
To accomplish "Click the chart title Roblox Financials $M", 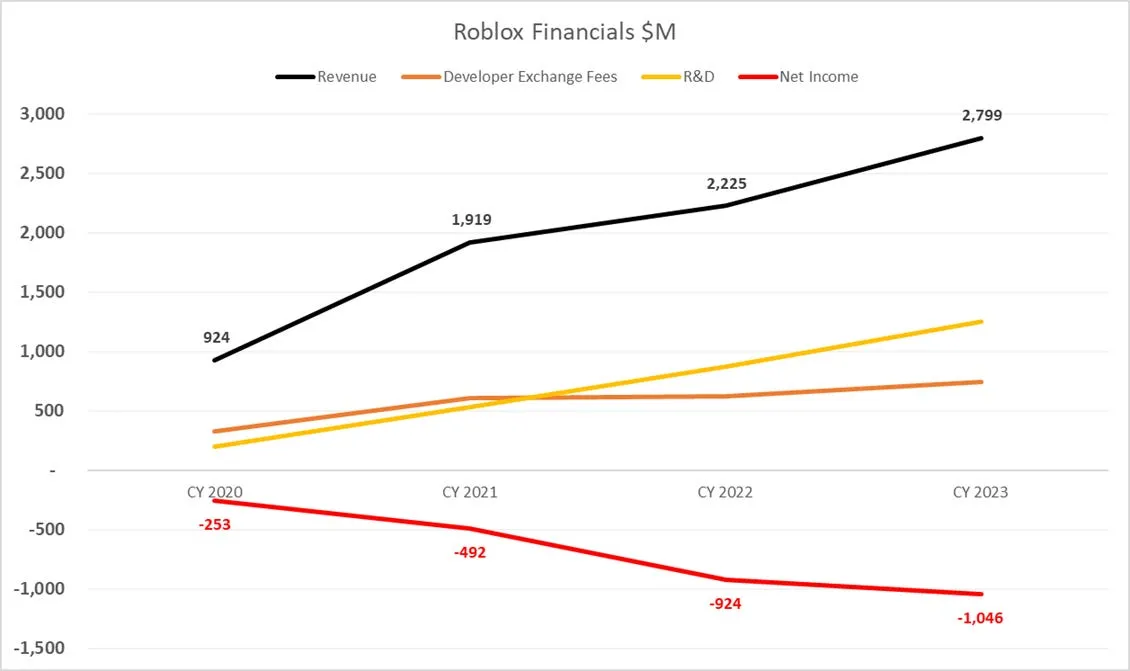I will click(564, 32).
